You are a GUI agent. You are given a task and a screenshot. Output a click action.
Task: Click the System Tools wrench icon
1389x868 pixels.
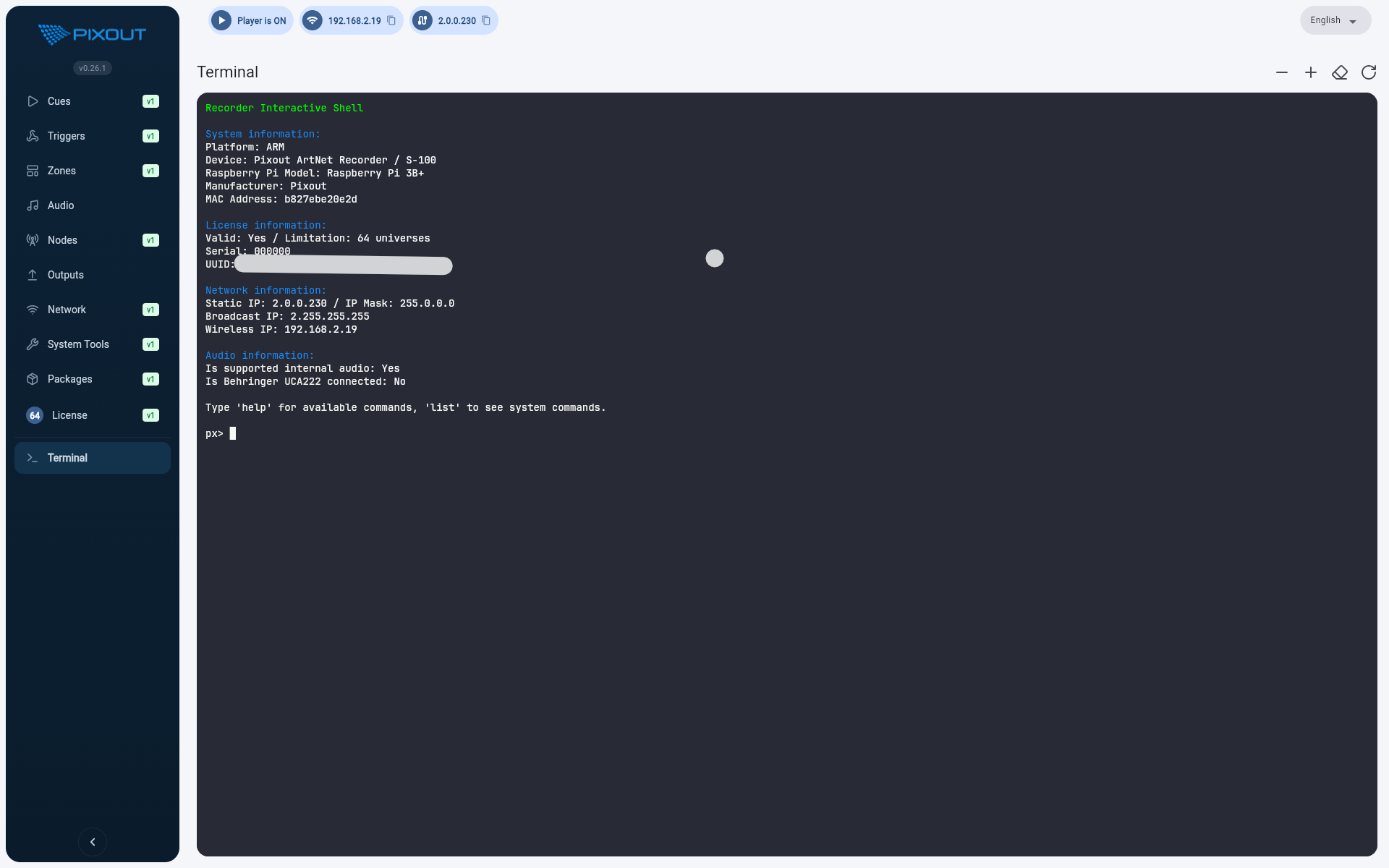(x=33, y=344)
